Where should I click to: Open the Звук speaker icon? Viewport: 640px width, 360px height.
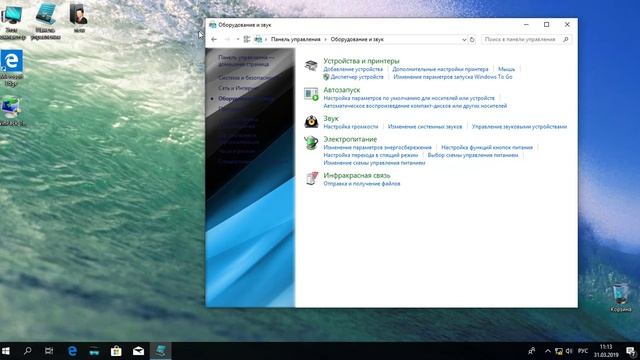(311, 122)
